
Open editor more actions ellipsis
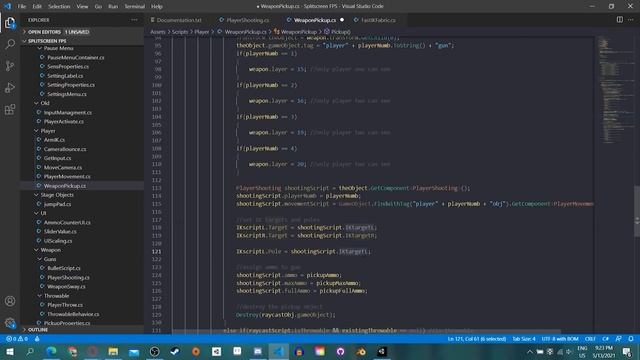point(631,20)
